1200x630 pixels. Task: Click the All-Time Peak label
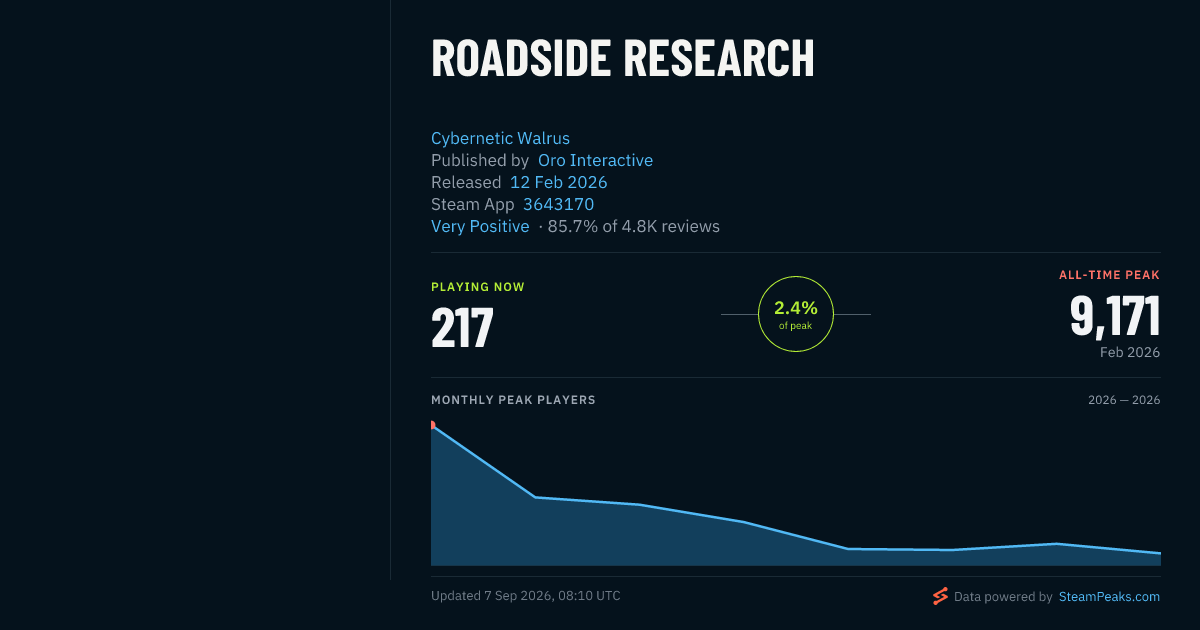point(1110,275)
